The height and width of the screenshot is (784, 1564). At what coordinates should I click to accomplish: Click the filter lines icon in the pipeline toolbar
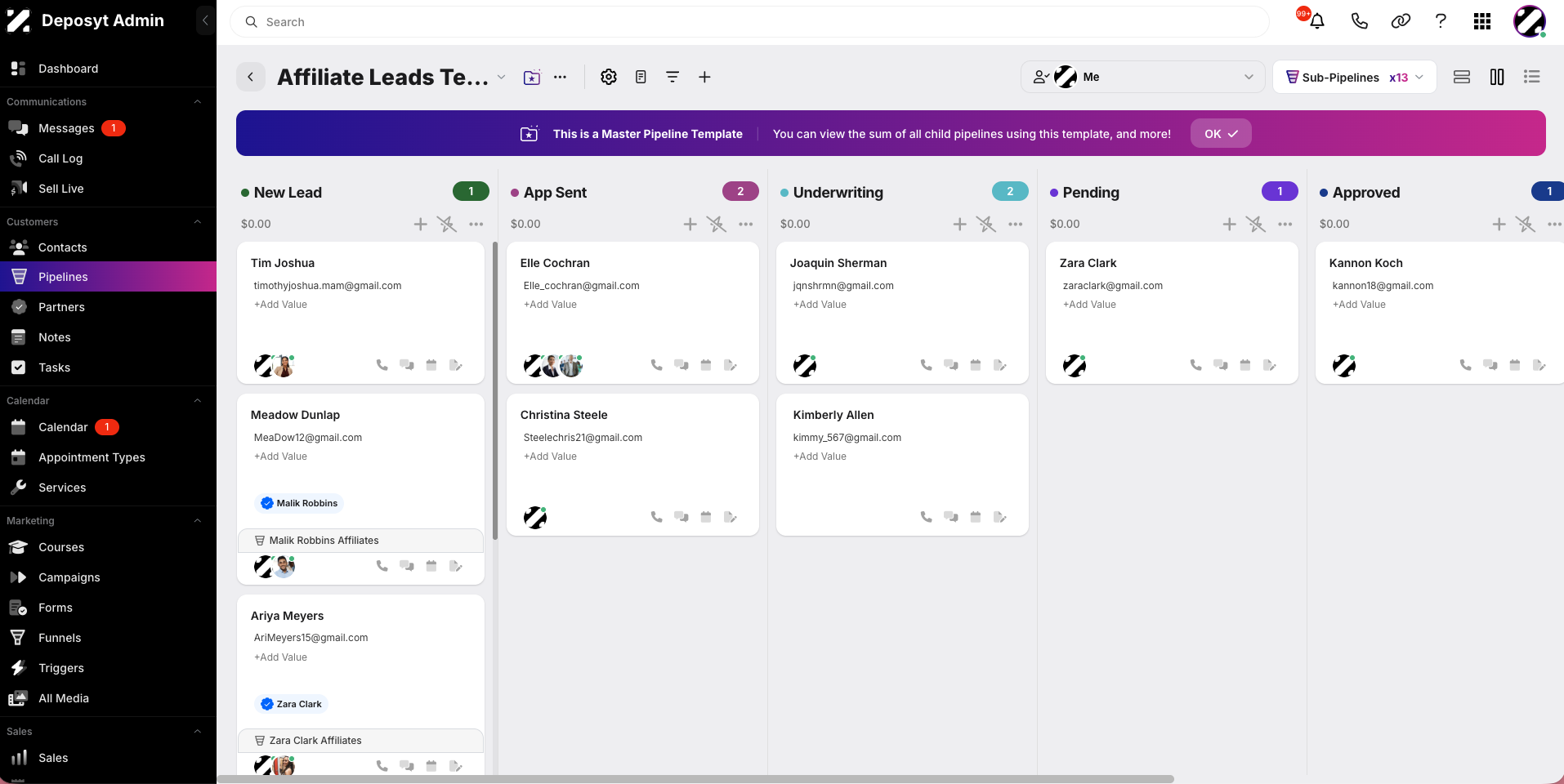tap(673, 77)
